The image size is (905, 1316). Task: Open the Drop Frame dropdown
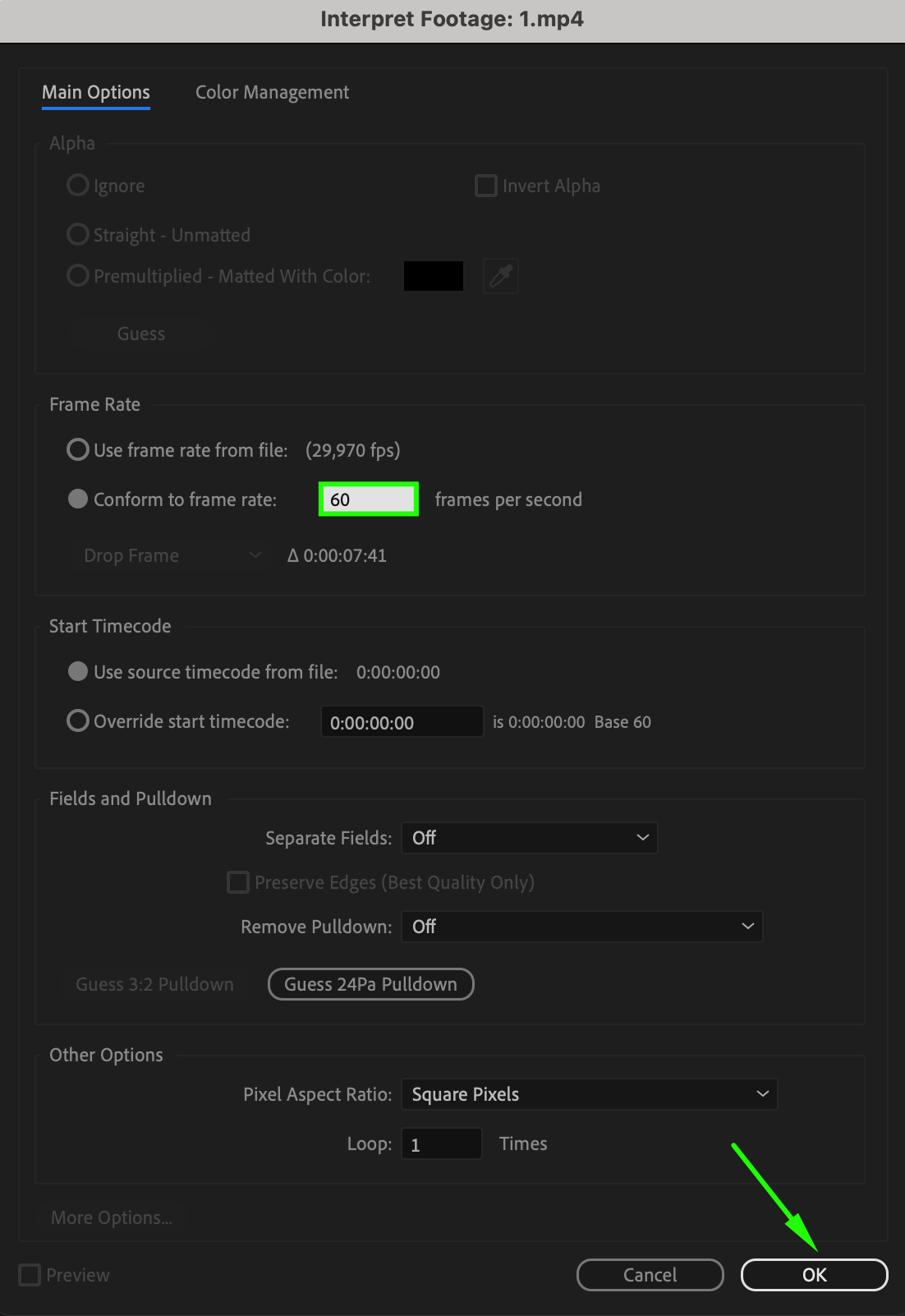click(171, 556)
